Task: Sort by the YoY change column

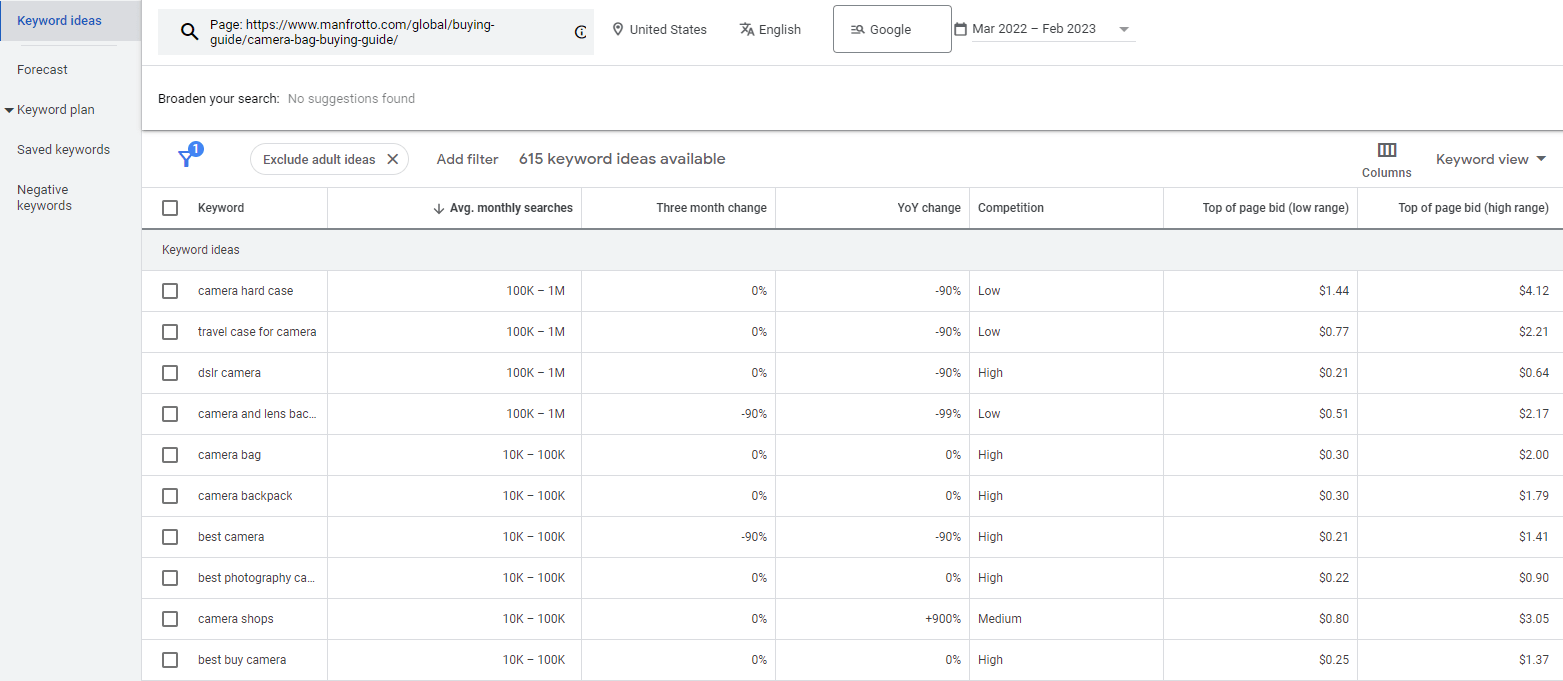Action: point(929,208)
